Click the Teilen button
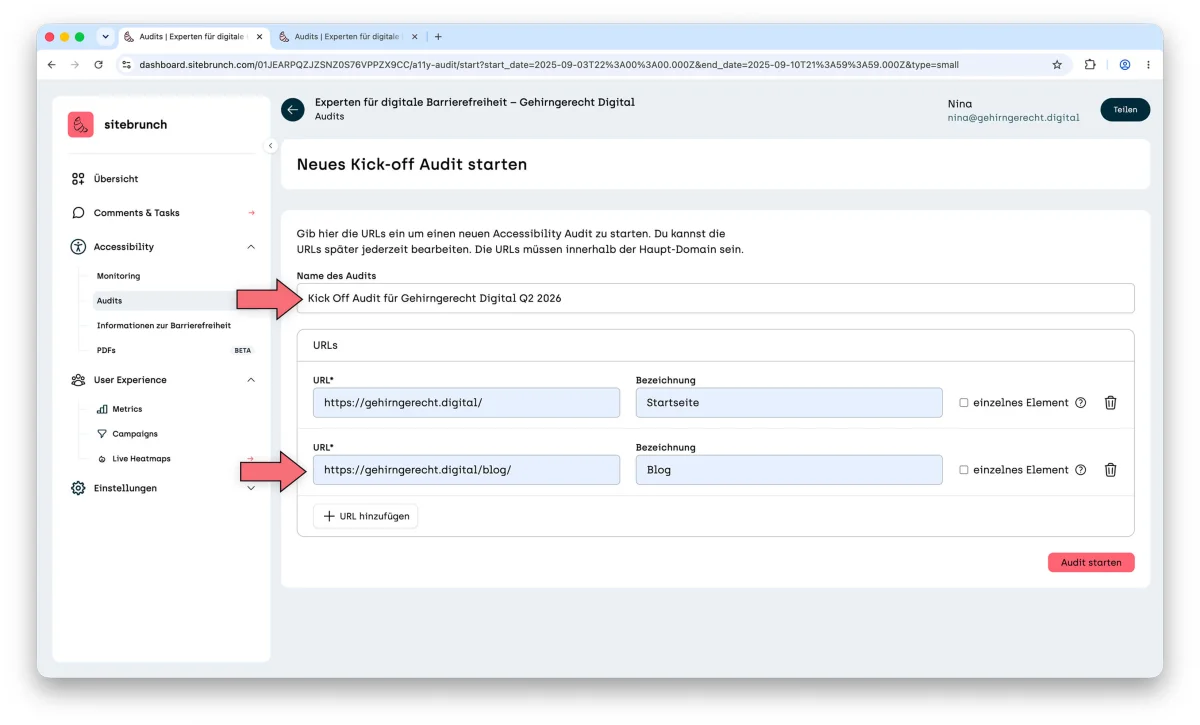The width and height of the screenshot is (1200, 725). tap(1125, 110)
